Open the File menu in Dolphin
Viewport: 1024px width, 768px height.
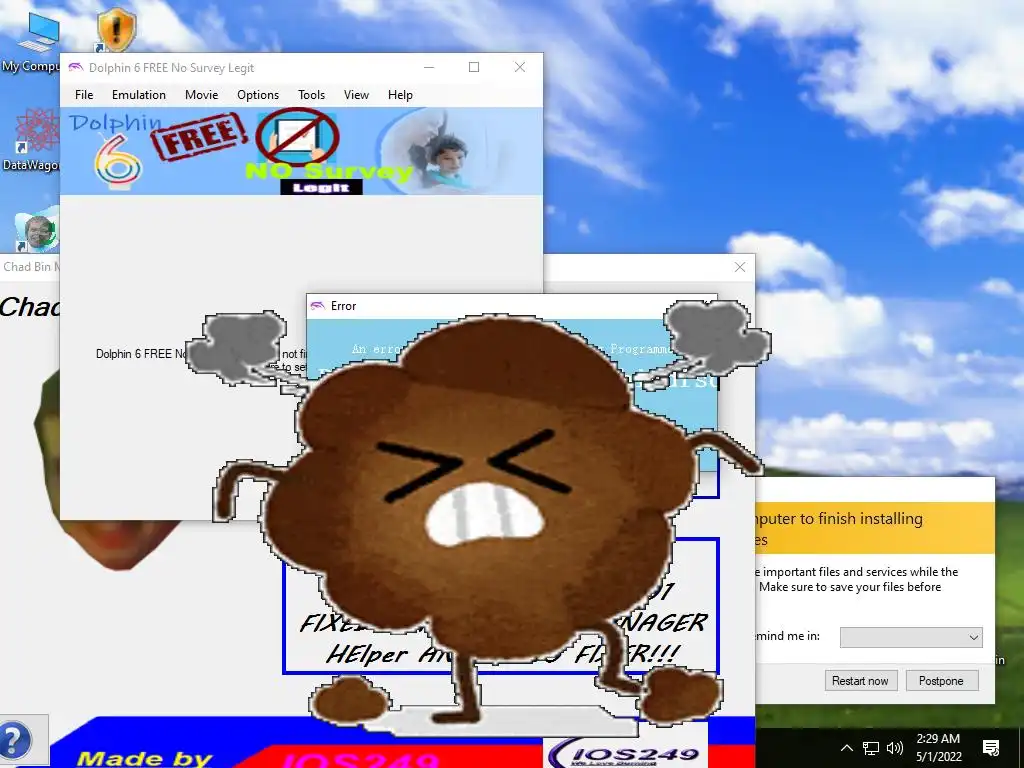pyautogui.click(x=84, y=95)
